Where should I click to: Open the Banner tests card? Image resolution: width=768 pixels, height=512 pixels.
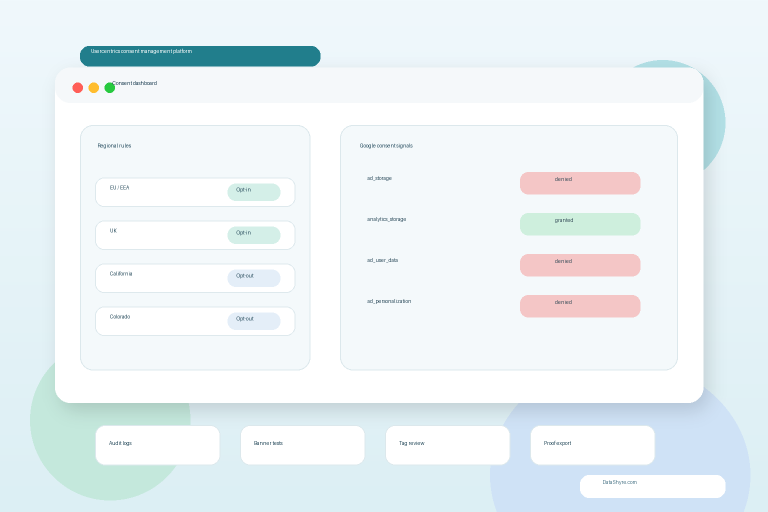tap(303, 445)
